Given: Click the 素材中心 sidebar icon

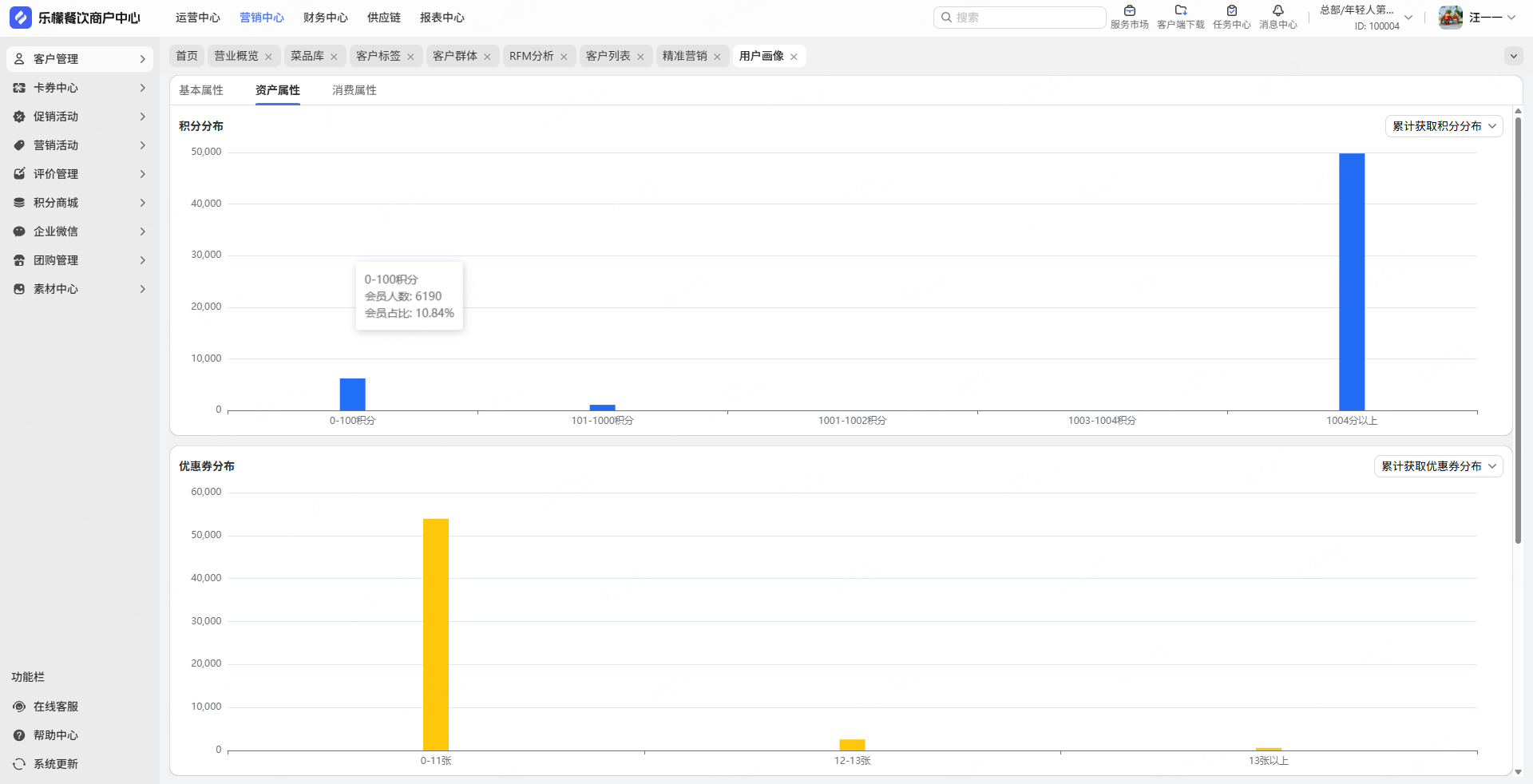Looking at the screenshot, I should tap(19, 289).
